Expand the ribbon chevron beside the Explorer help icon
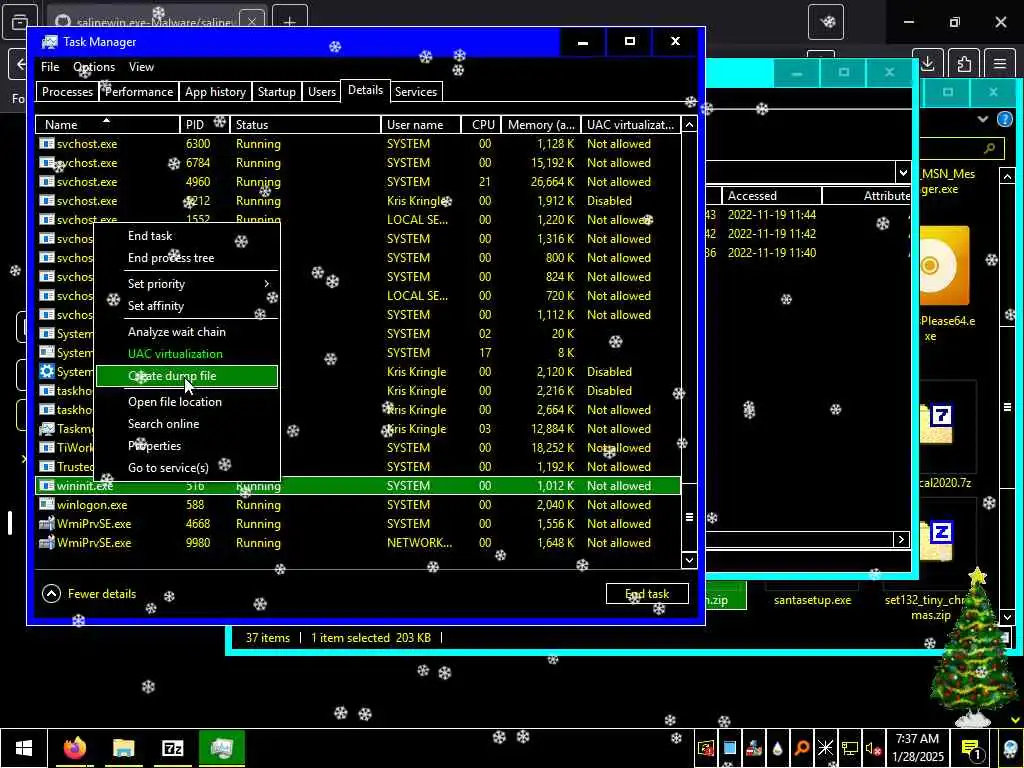1024x768 pixels. pos(982,120)
